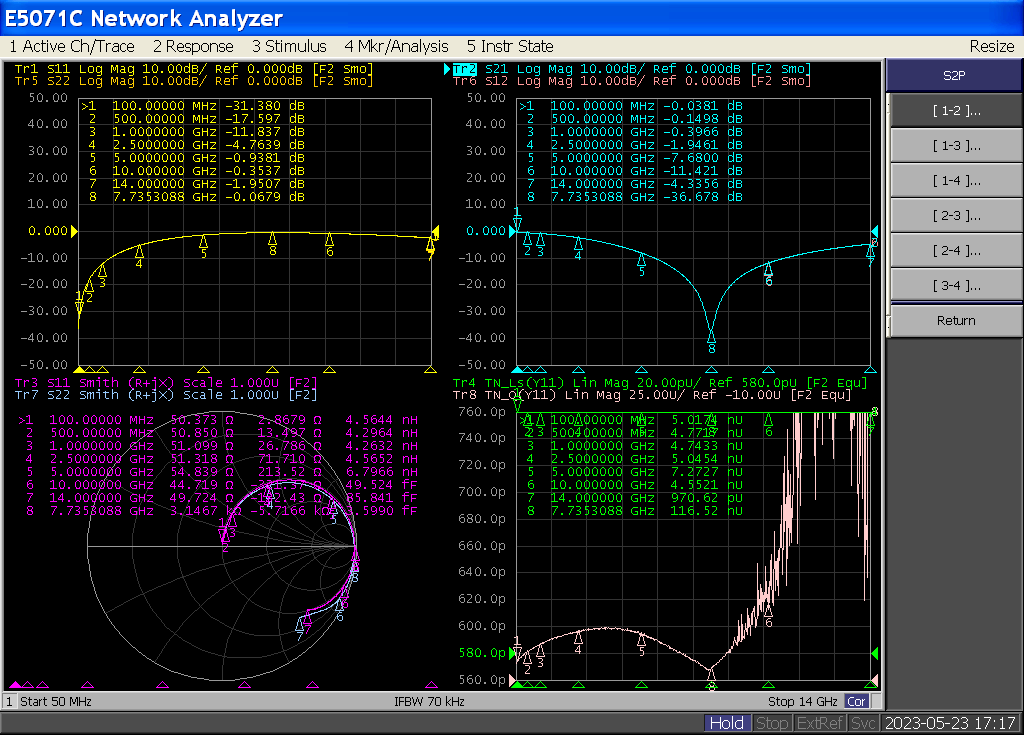Click the Stop status indicator in the status bar
This screenshot has height=735, width=1024.
(771, 723)
